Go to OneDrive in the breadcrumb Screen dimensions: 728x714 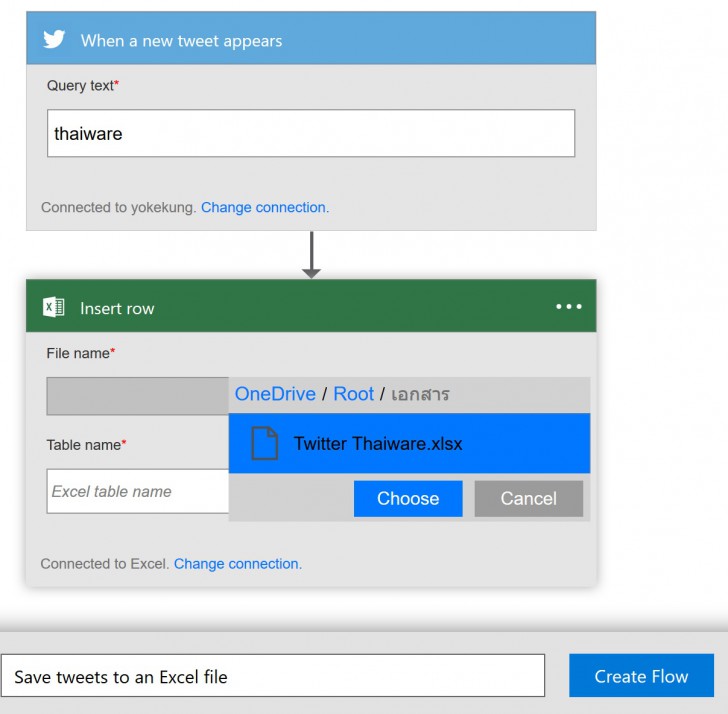click(275, 394)
